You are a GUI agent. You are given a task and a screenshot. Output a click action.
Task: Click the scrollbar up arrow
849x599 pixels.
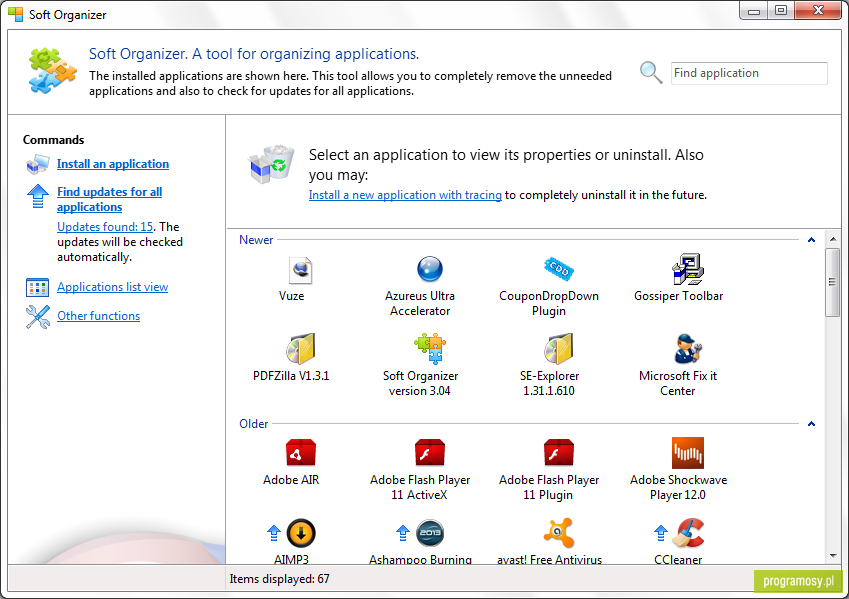click(x=833, y=239)
